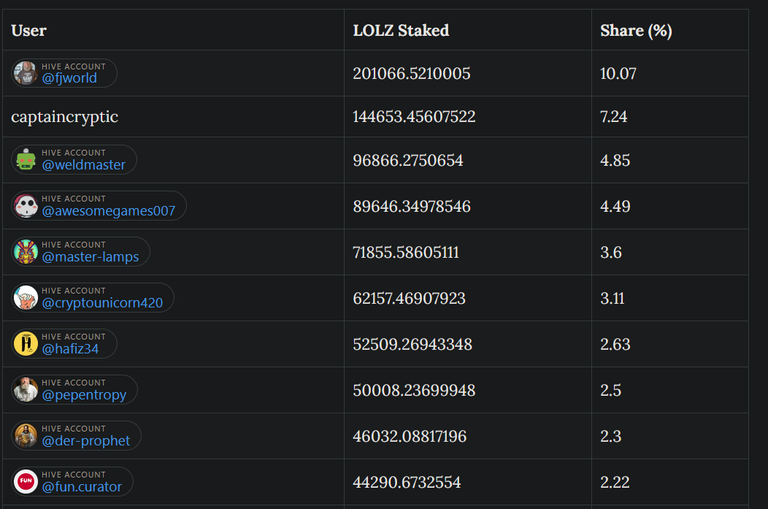Open the @master-lamps profile link
The height and width of the screenshot is (509, 768).
[90, 257]
